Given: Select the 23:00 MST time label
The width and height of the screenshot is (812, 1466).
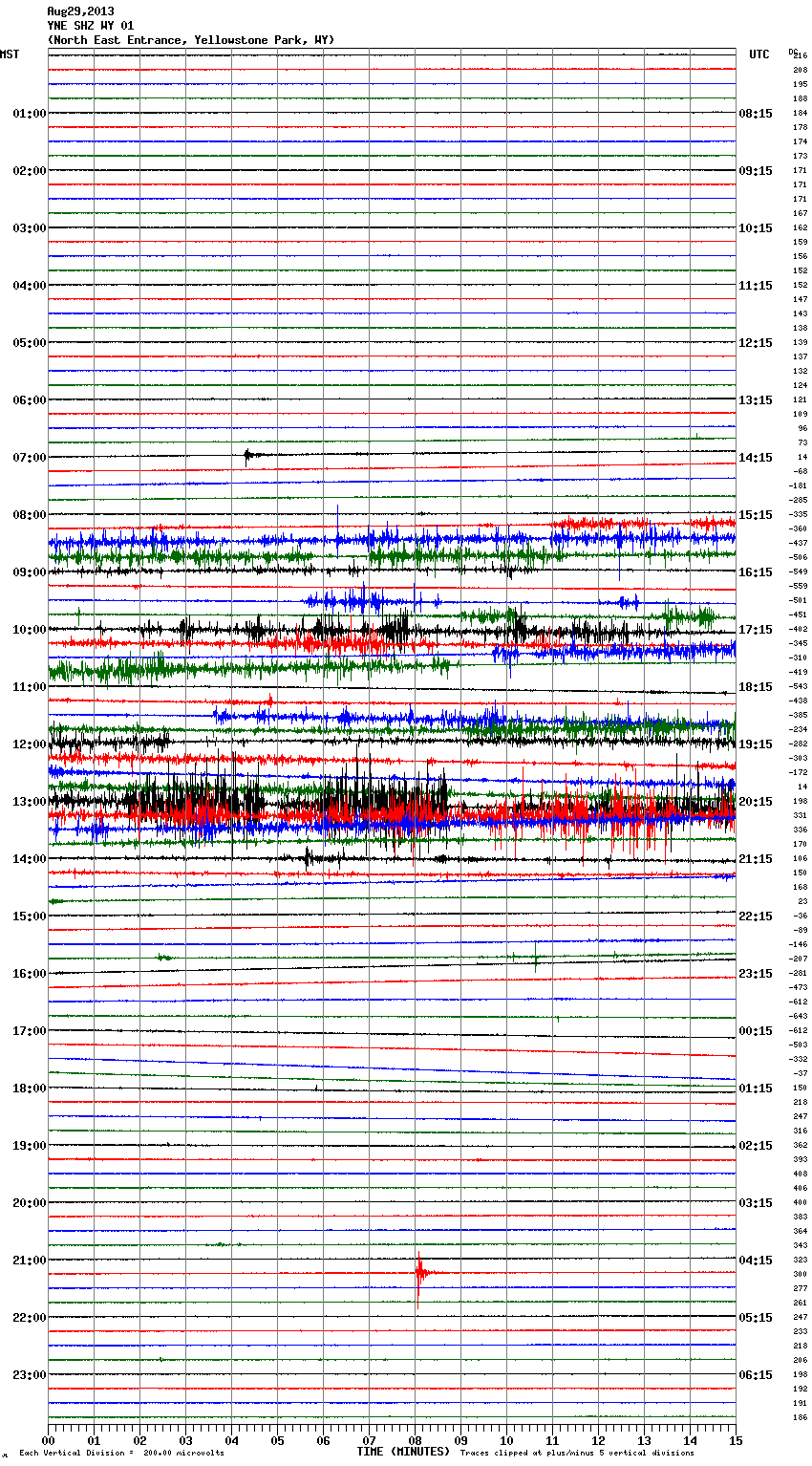Looking at the screenshot, I should pos(30,1375).
